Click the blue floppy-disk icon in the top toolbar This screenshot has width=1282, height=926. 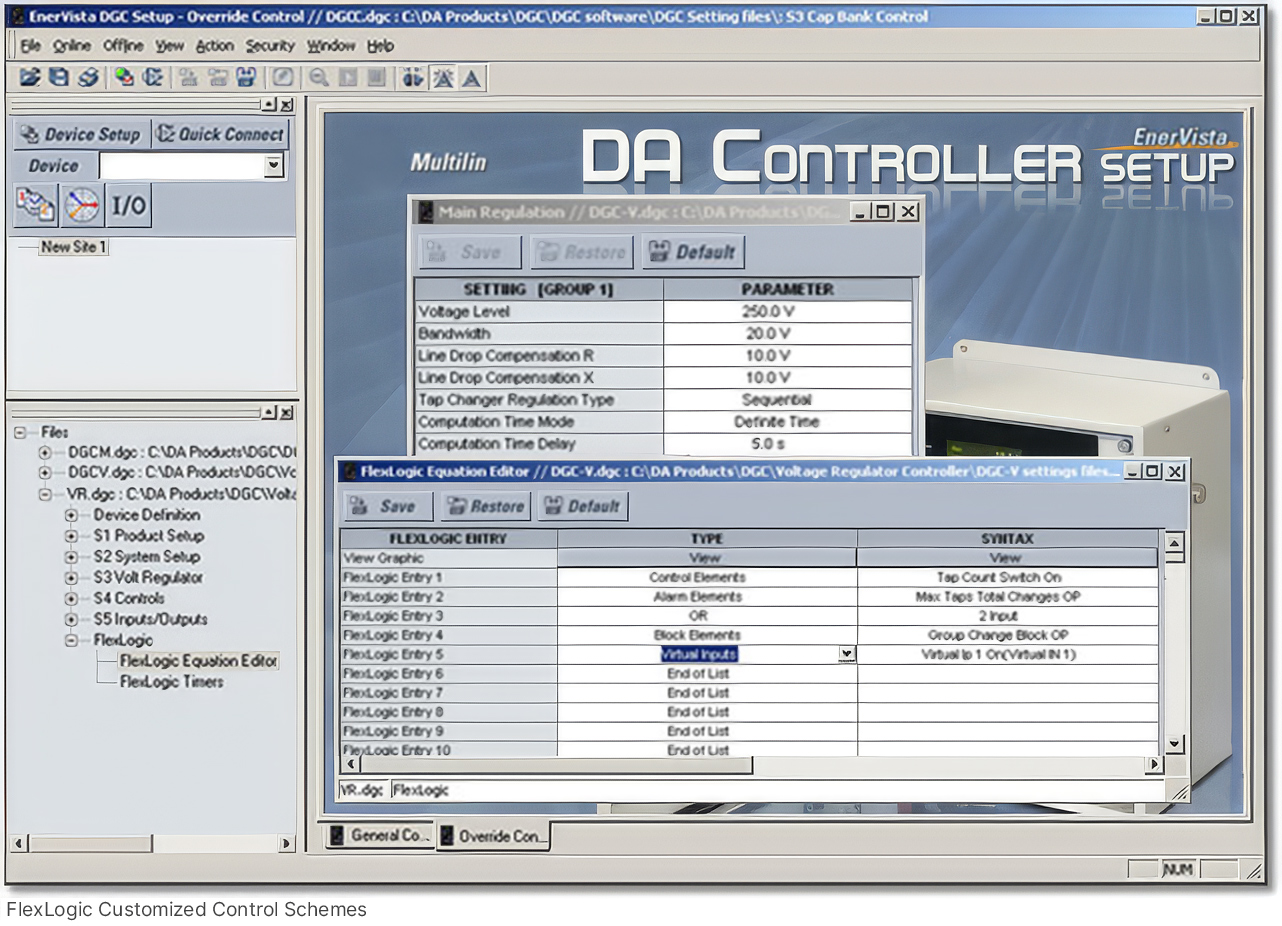(x=246, y=77)
